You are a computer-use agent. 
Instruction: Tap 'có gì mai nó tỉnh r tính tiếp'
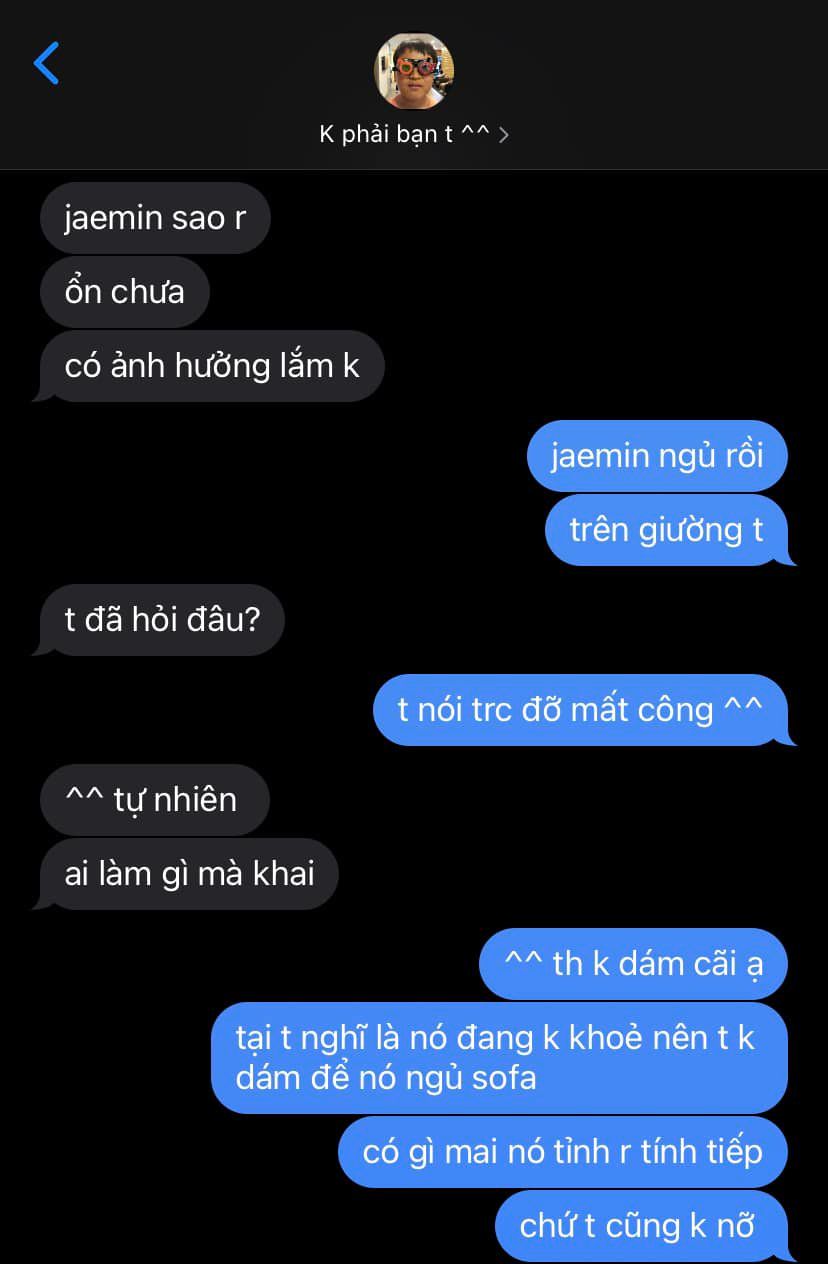[x=563, y=1152]
